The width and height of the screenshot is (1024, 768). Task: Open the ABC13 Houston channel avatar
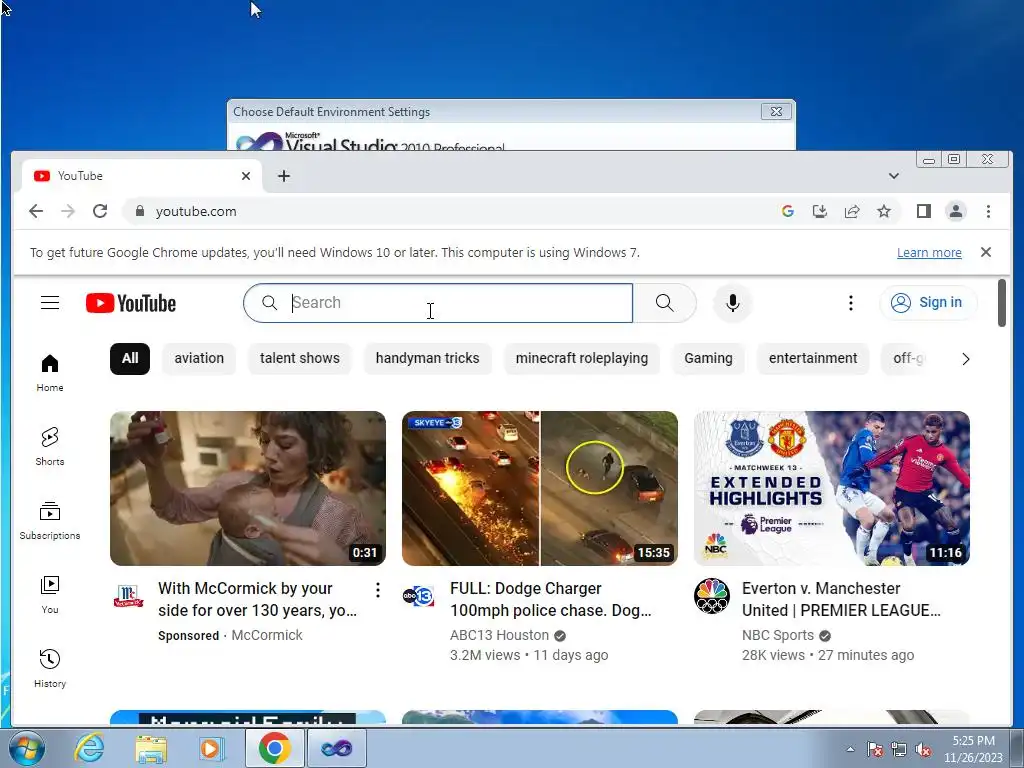tap(418, 596)
